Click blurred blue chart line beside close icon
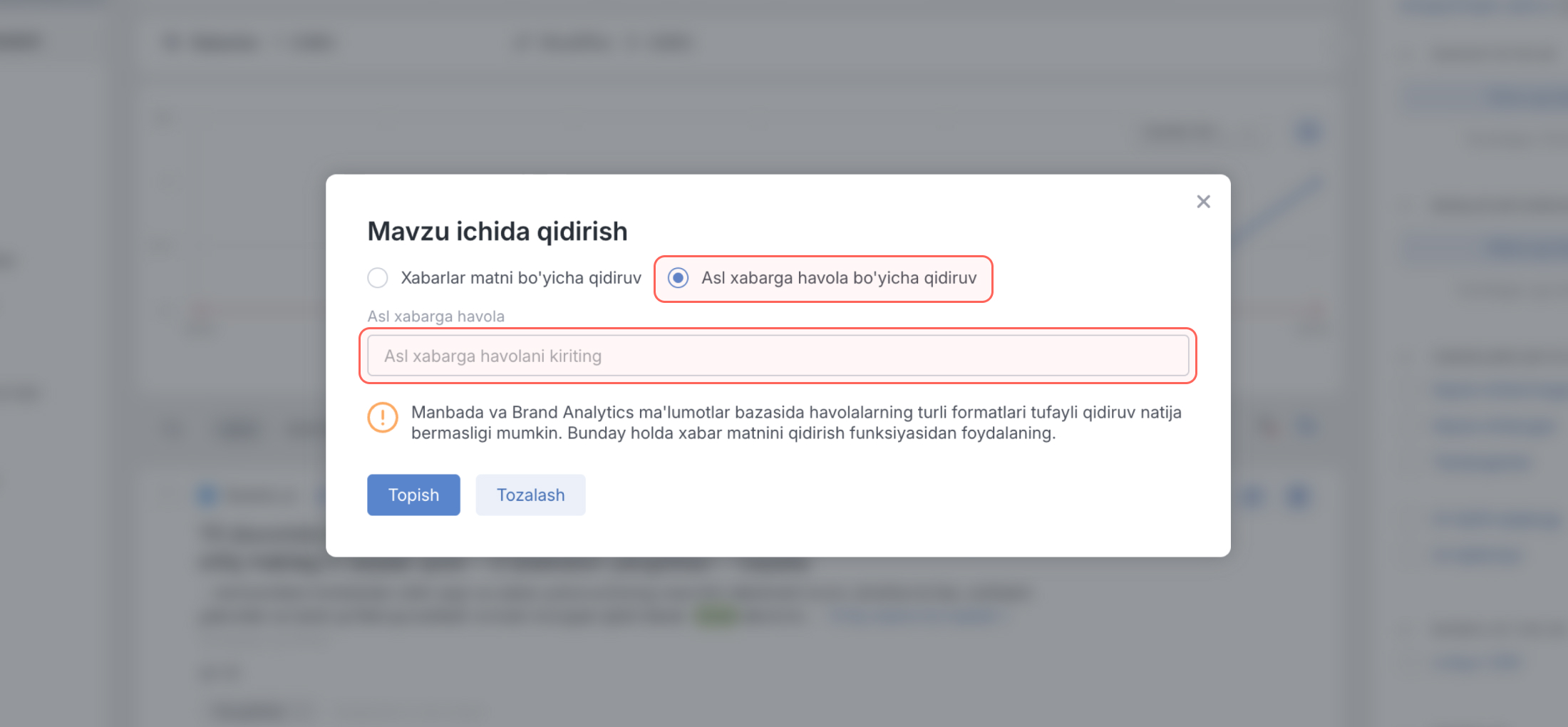 coord(1283,207)
